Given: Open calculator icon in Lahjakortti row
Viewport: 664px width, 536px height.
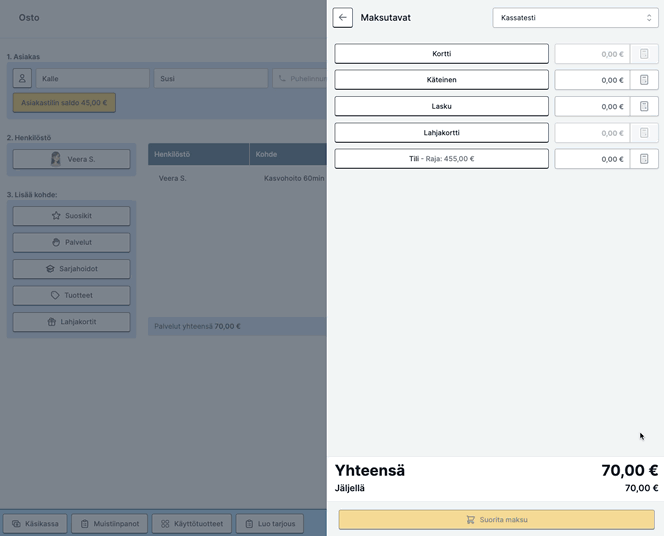Looking at the screenshot, I should (644, 133).
